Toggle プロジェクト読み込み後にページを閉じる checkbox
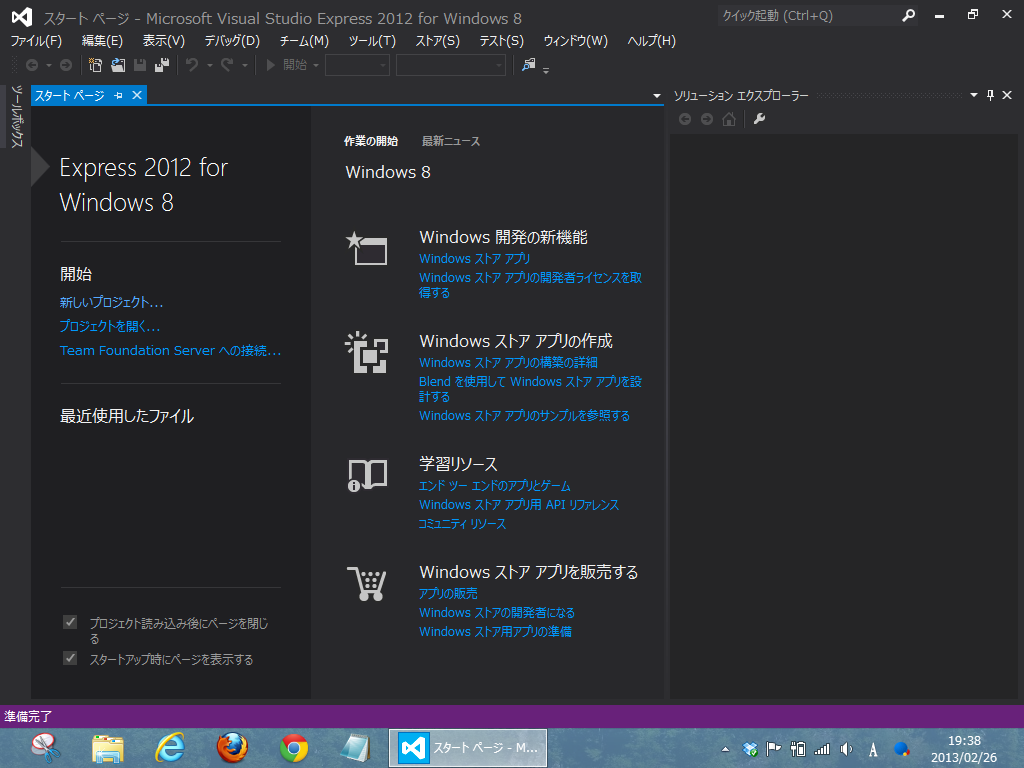The height and width of the screenshot is (768, 1024). [x=70, y=622]
